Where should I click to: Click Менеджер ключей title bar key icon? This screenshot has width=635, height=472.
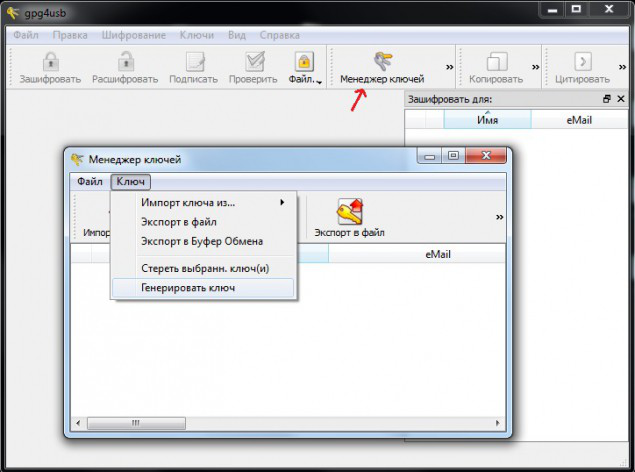[77, 159]
